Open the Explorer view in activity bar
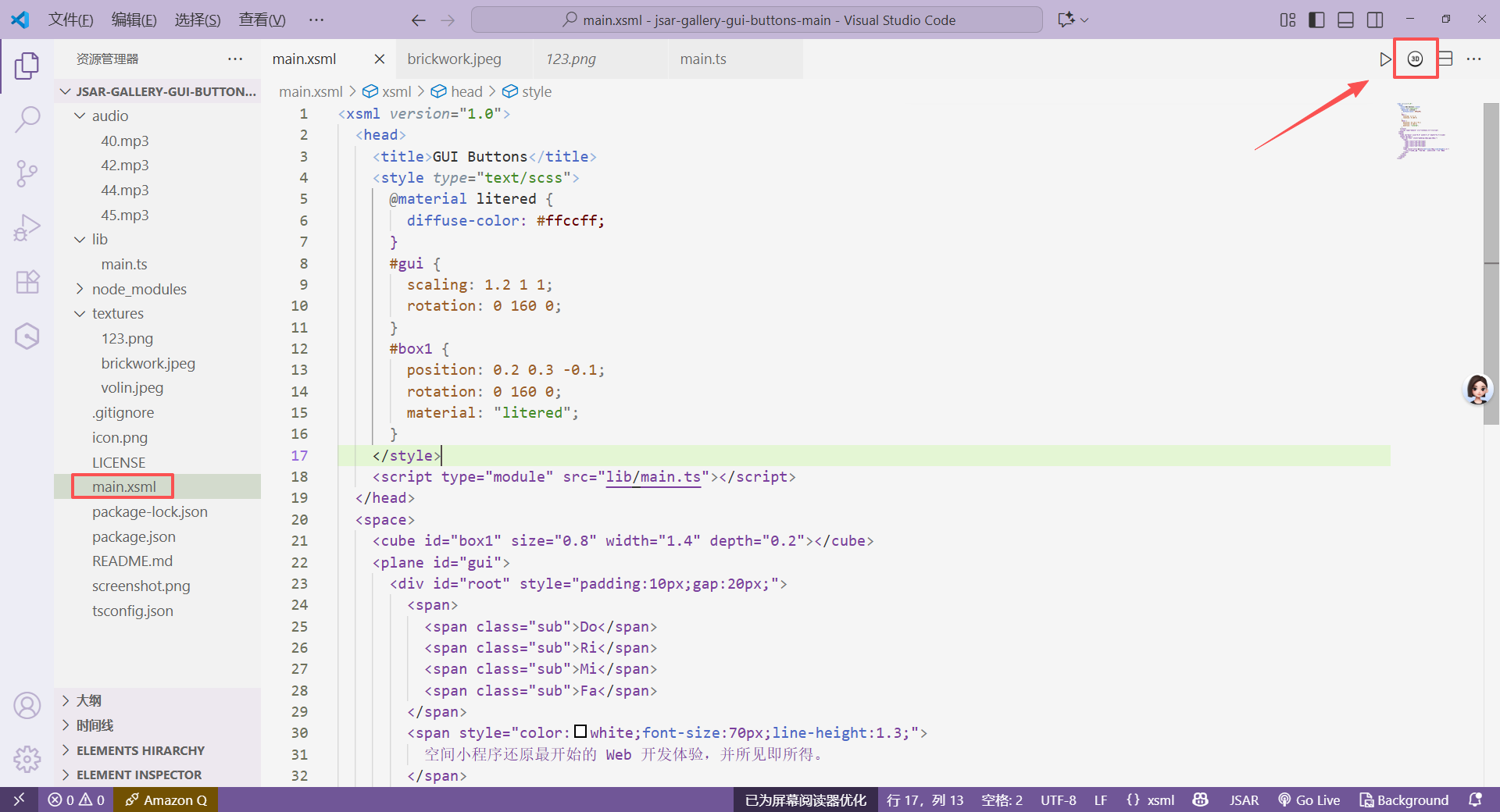 coord(27,66)
